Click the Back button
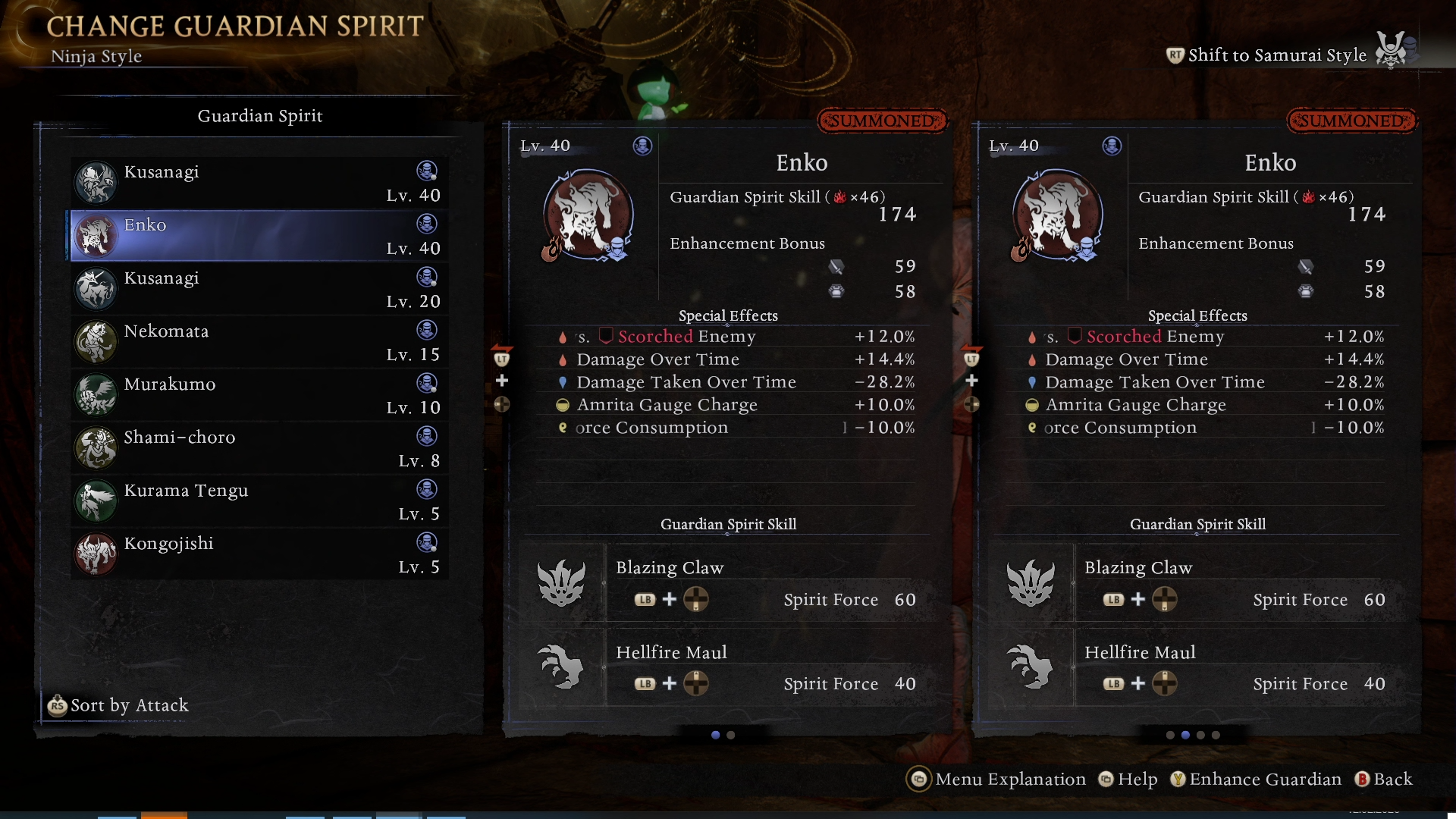The image size is (1456, 819). pos(1384,779)
